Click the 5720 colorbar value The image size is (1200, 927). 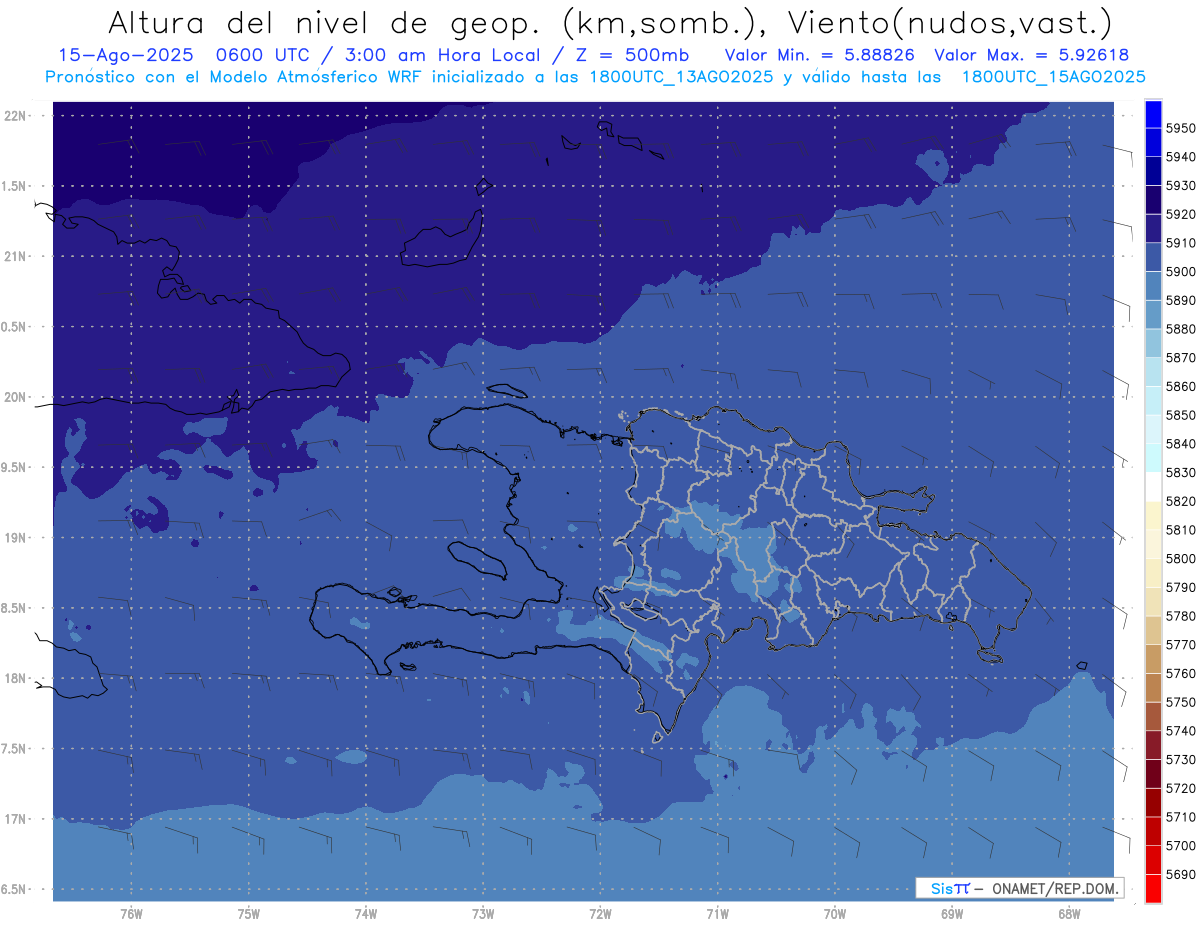1180,788
